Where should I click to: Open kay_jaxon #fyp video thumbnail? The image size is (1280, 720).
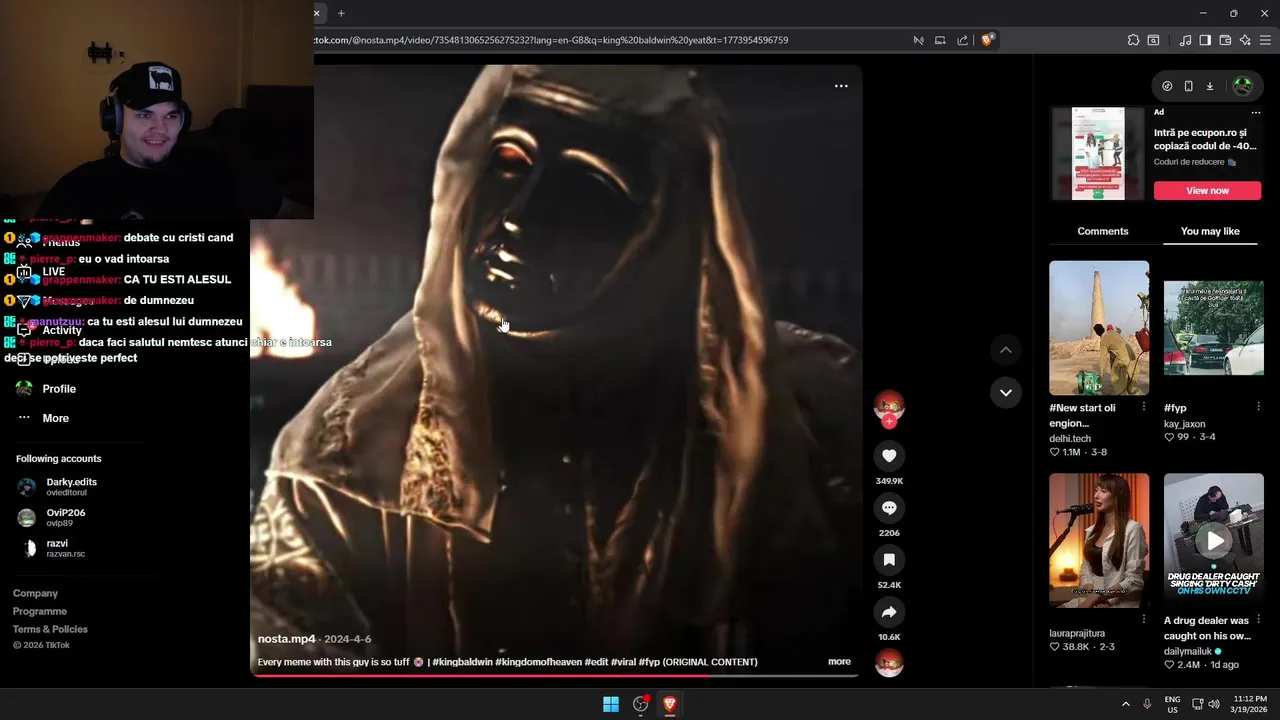(x=1213, y=328)
